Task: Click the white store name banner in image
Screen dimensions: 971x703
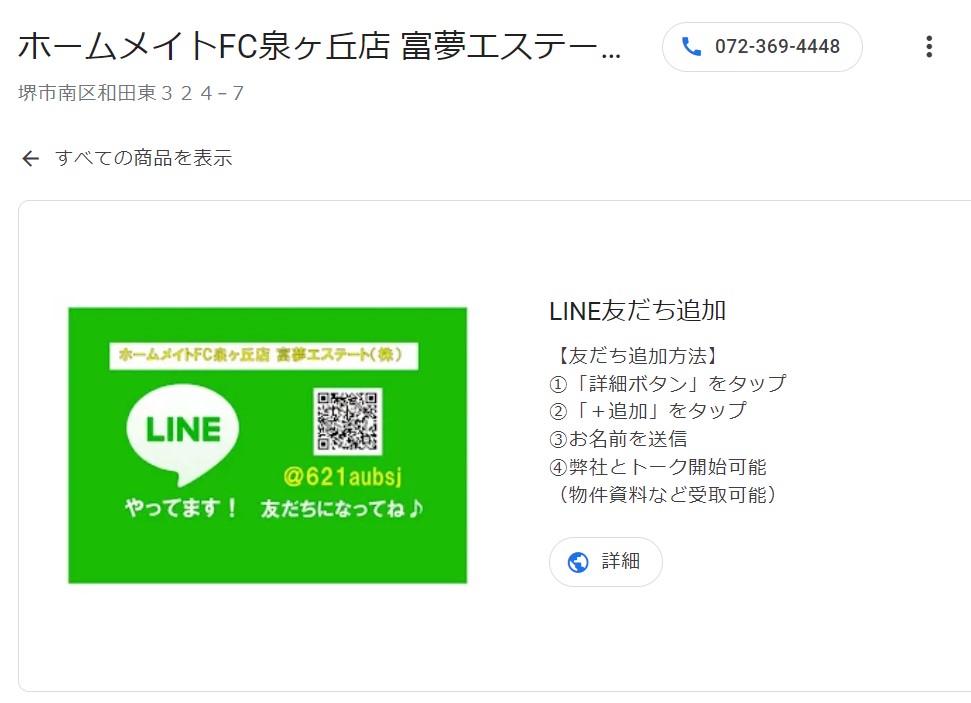Action: (x=264, y=356)
